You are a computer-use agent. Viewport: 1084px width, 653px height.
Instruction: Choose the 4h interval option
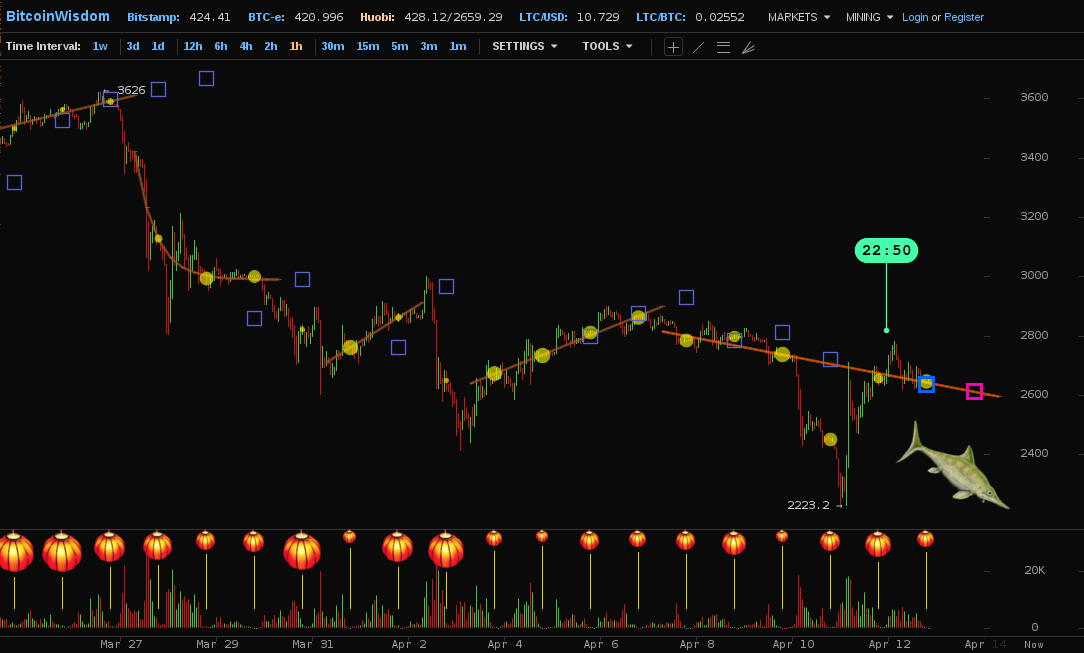(x=245, y=46)
